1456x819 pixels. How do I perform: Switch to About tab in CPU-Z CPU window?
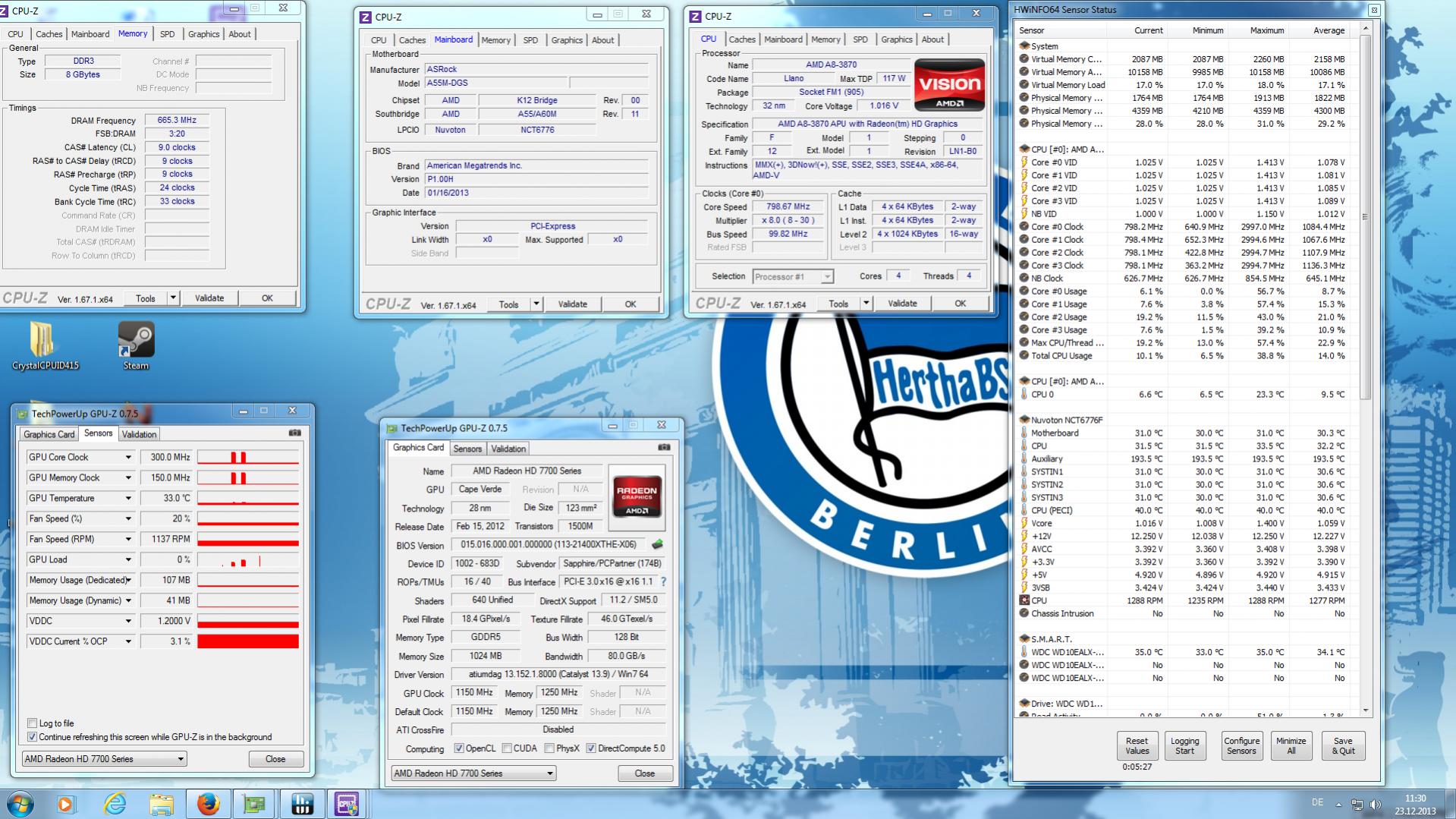click(932, 39)
